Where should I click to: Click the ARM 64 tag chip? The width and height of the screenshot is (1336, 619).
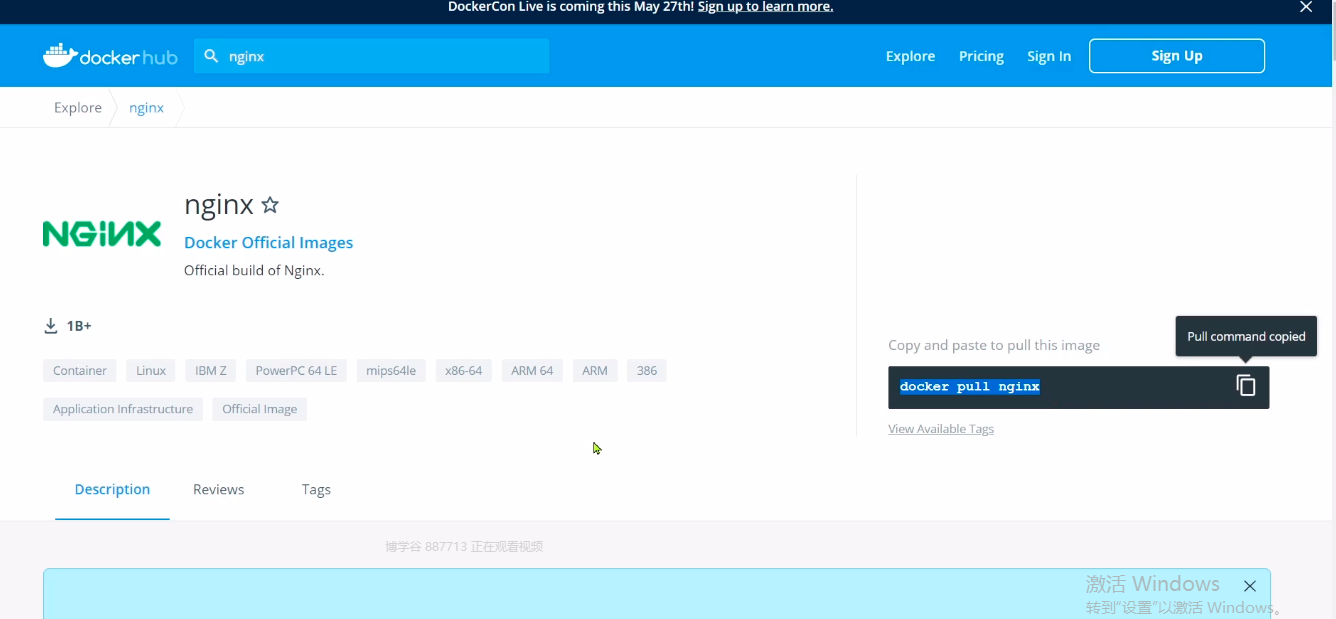coord(532,371)
